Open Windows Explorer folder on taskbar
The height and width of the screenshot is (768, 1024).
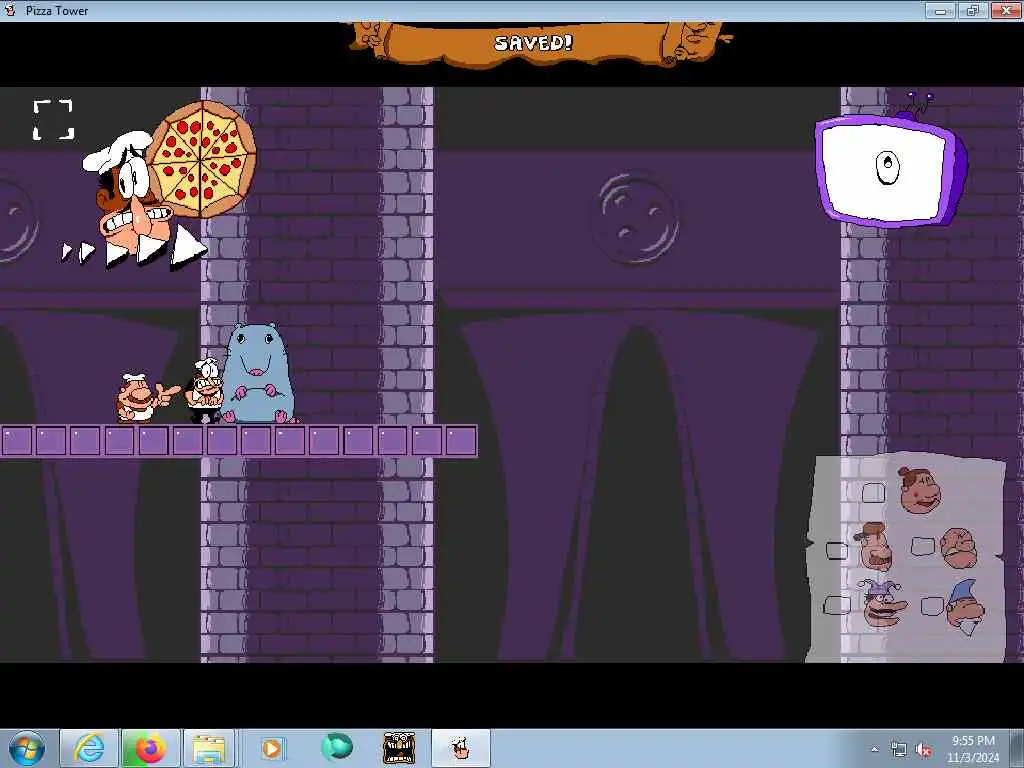pyautogui.click(x=209, y=748)
